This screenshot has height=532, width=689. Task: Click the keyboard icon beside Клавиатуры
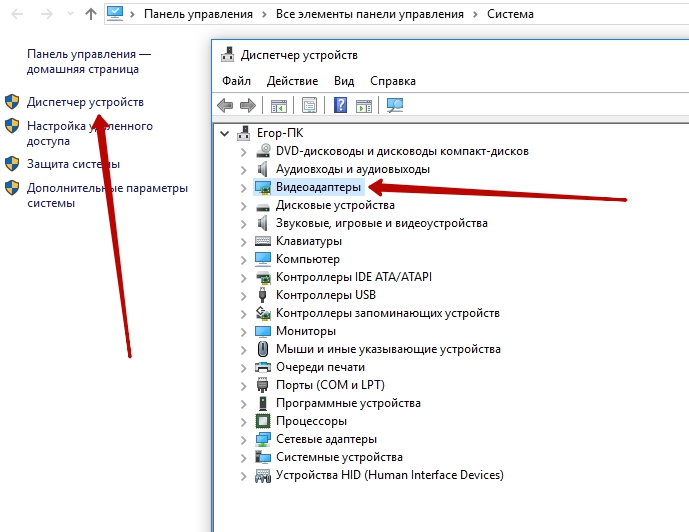pos(263,241)
